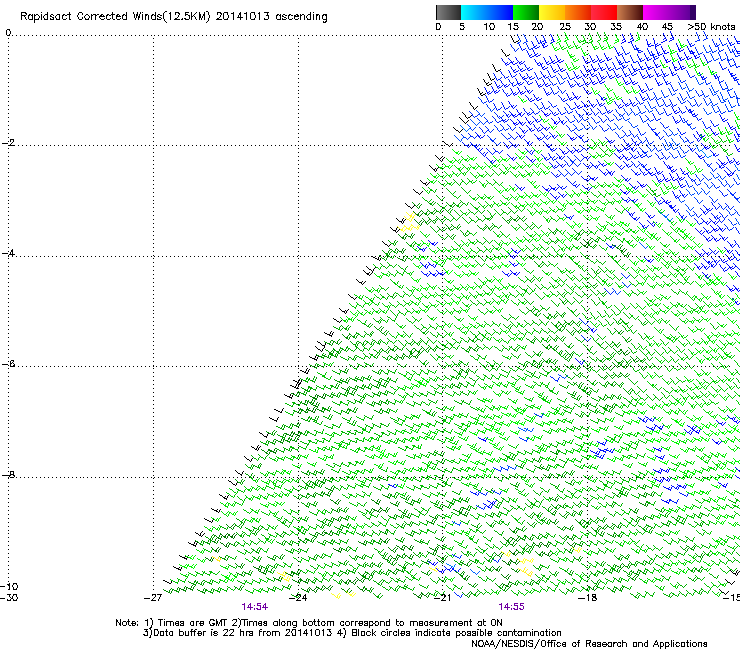Click the 'Data buffer is 22 hrs' note
This screenshot has height=650, width=740.
coord(352,633)
